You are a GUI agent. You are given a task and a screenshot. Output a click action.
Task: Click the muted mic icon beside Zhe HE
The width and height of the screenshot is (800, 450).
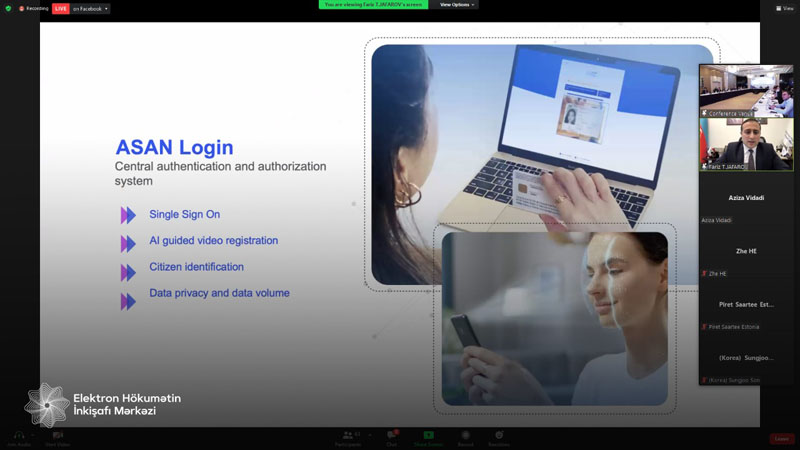704,273
